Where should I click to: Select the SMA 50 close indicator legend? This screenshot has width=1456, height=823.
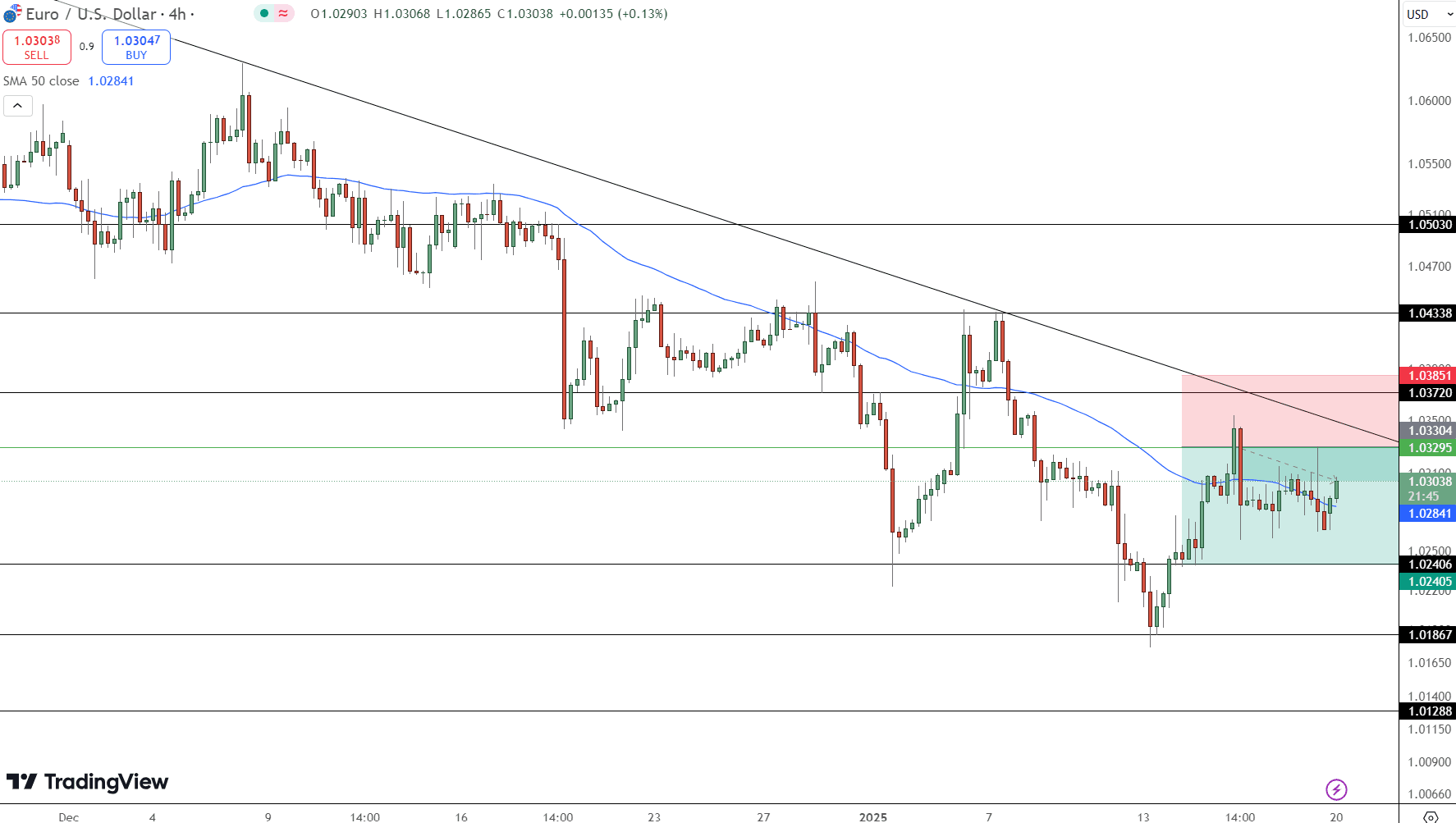[x=41, y=81]
